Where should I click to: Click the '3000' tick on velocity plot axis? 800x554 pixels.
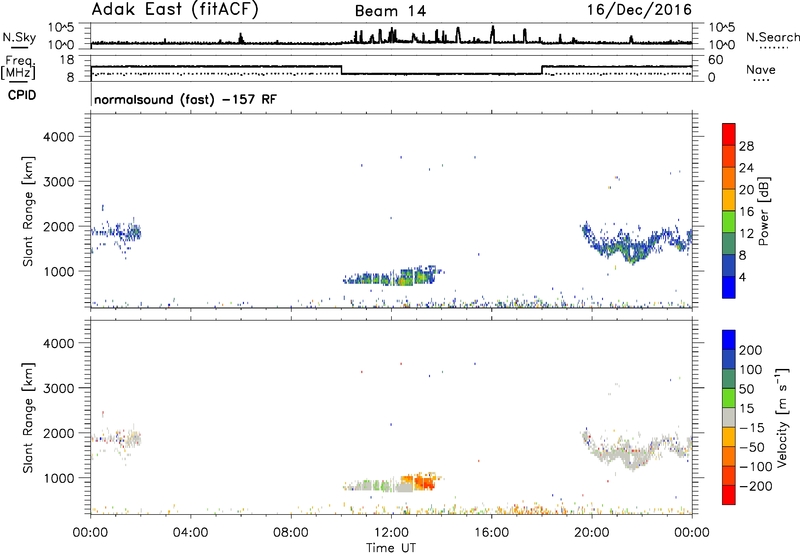click(59, 388)
